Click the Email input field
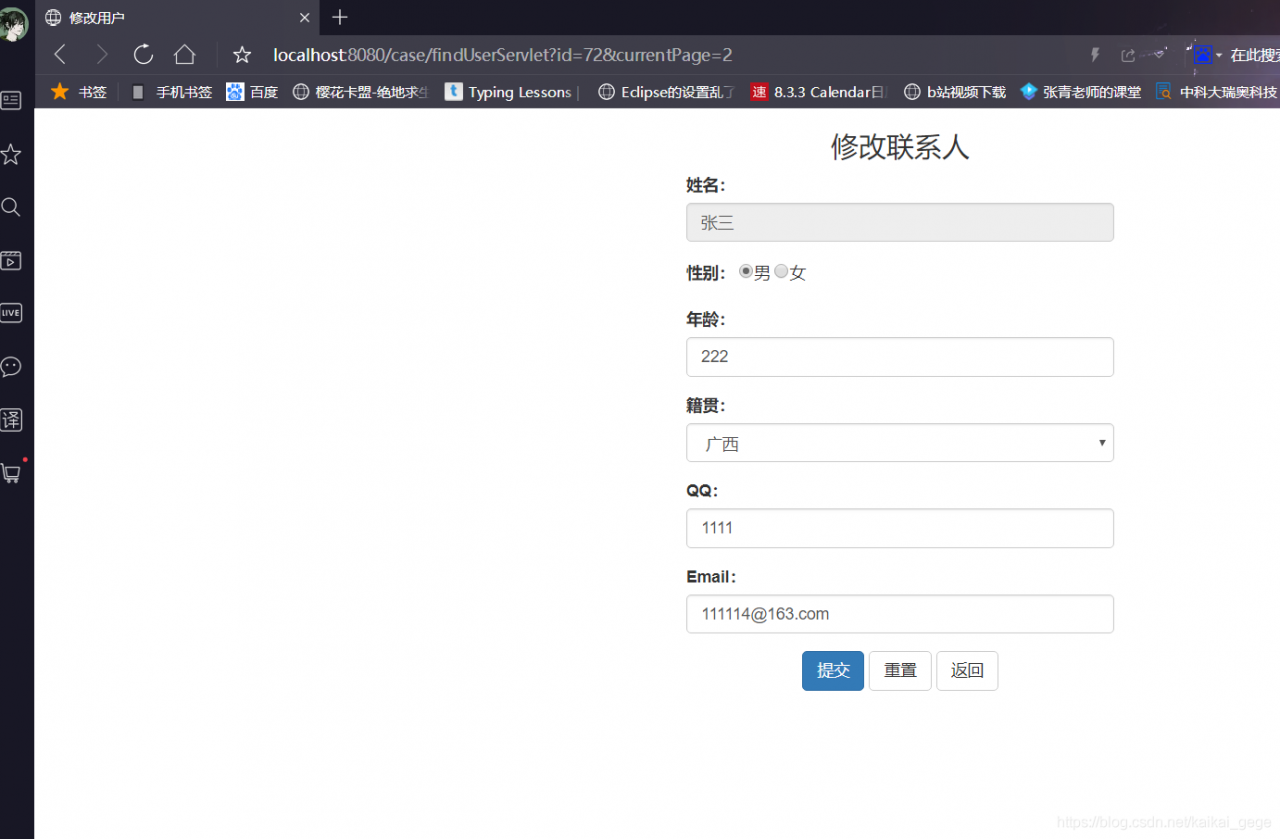Viewport: 1280px width, 839px height. 899,614
